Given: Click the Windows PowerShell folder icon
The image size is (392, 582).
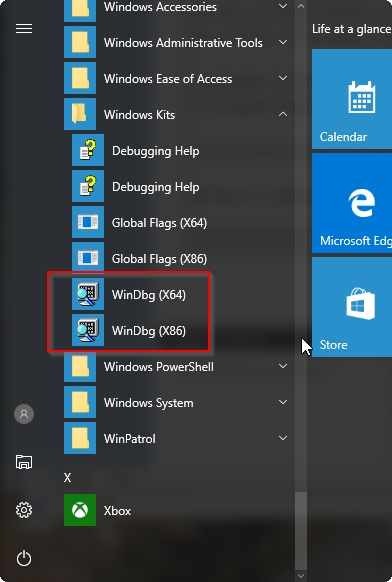Looking at the screenshot, I should tap(80, 366).
